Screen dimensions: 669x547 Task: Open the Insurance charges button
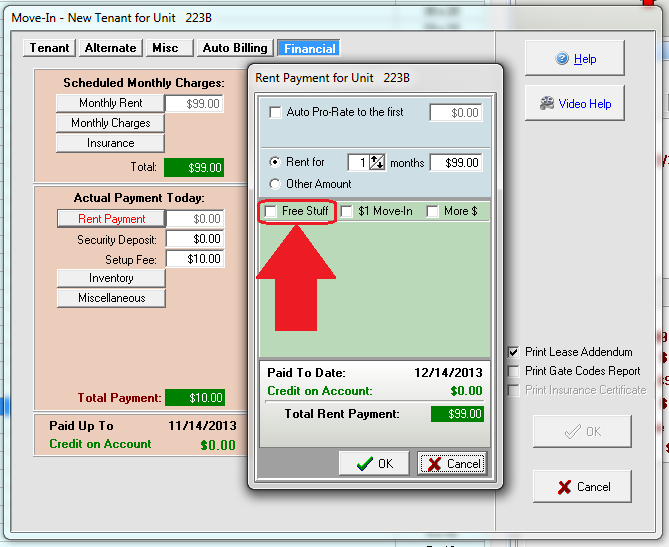tap(110, 143)
